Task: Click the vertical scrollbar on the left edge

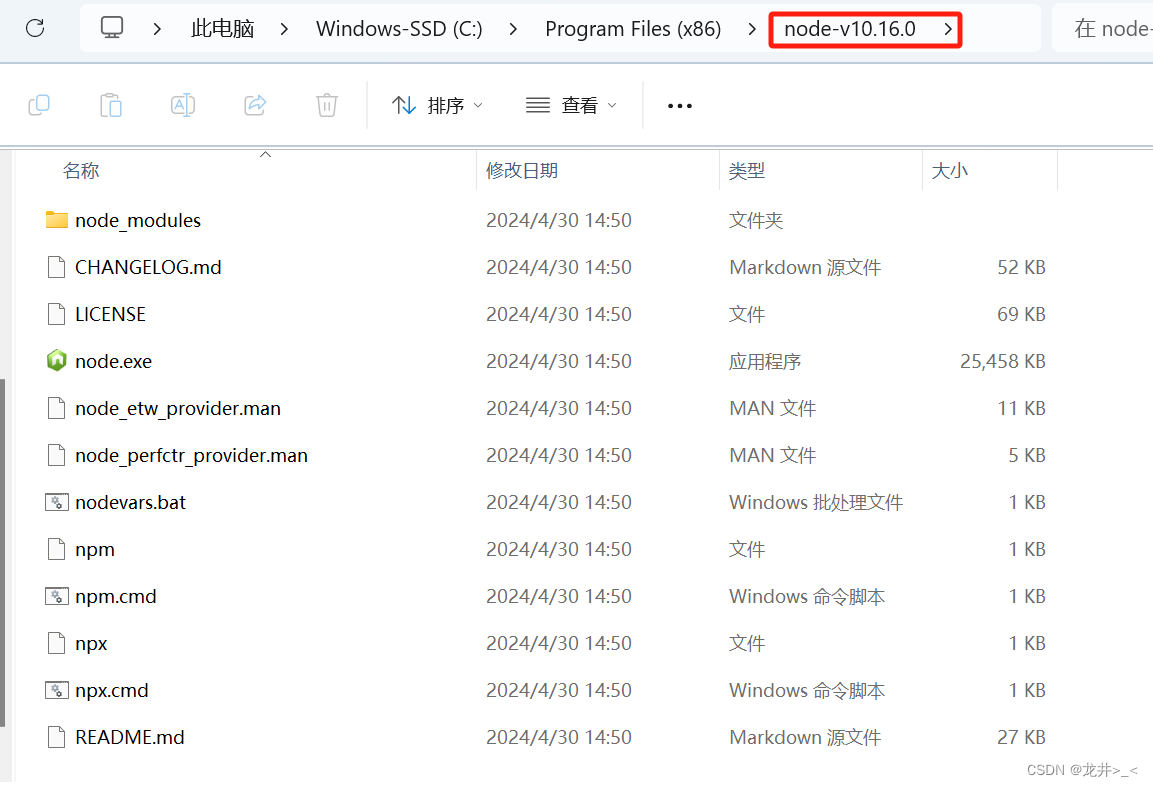Action: [x=3, y=553]
